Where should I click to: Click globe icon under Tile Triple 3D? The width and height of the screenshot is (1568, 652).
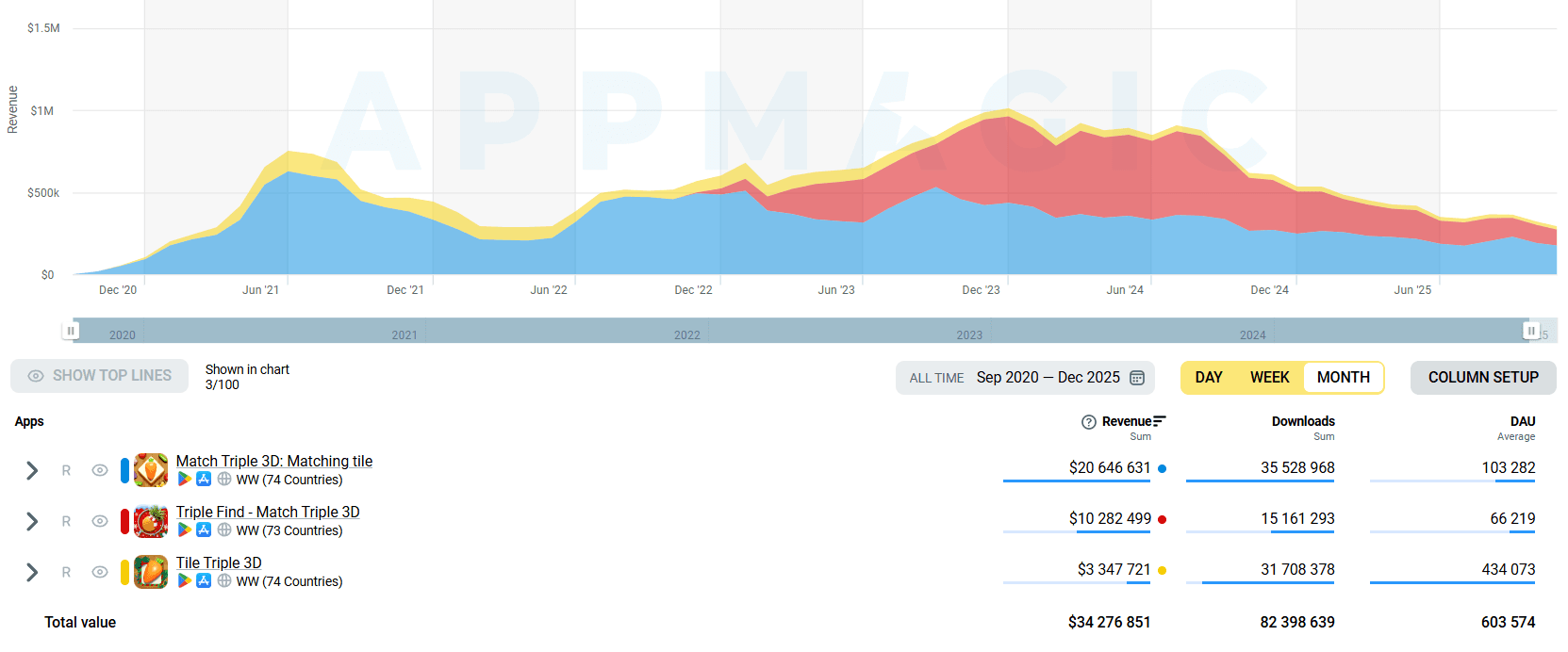(x=224, y=581)
